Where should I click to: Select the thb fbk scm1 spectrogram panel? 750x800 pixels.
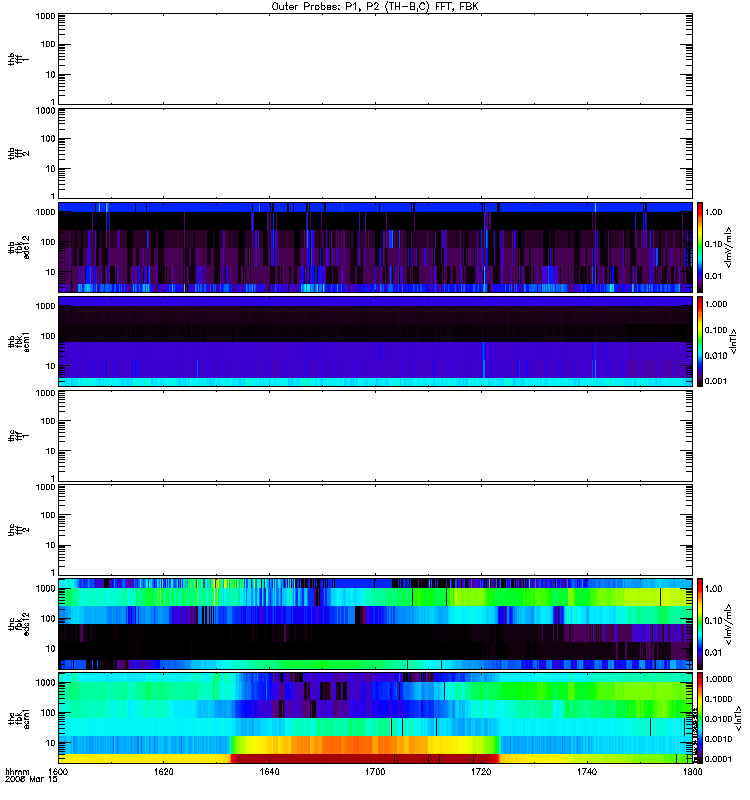click(x=375, y=341)
